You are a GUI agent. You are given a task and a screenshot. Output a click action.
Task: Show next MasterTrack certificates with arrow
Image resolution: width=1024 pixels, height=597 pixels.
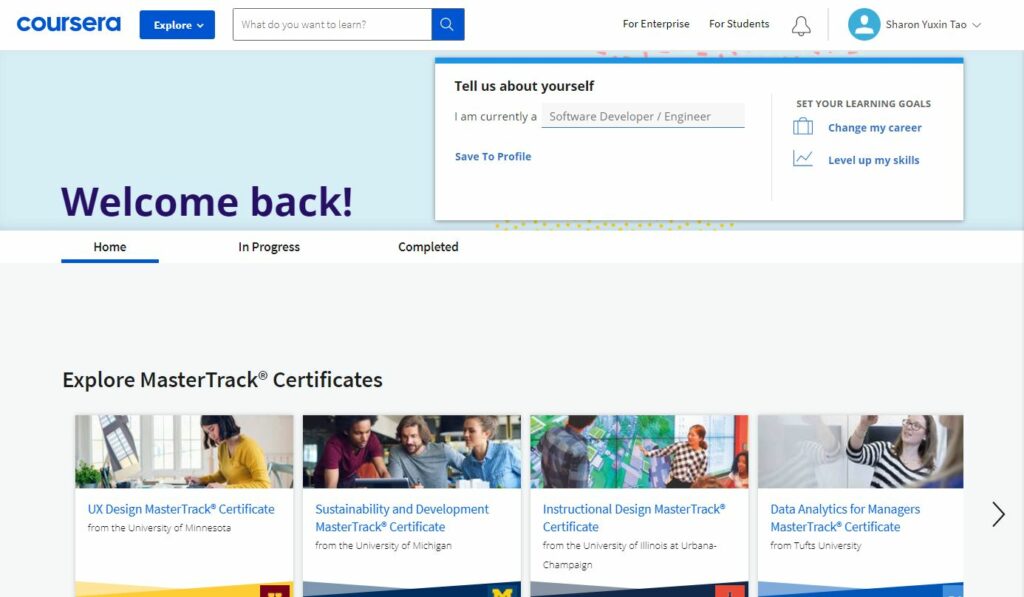998,514
